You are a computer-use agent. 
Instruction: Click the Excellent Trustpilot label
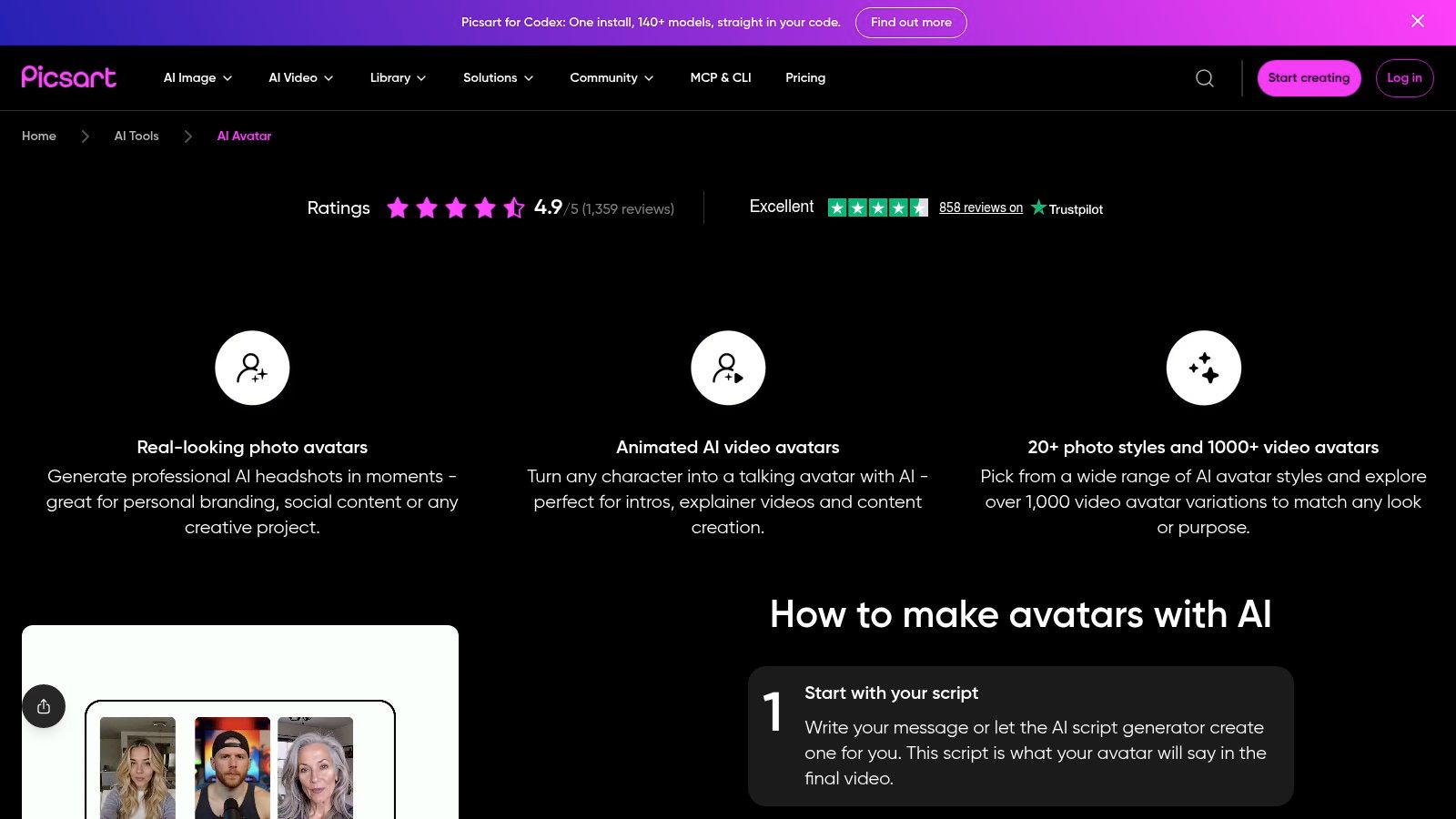[782, 207]
